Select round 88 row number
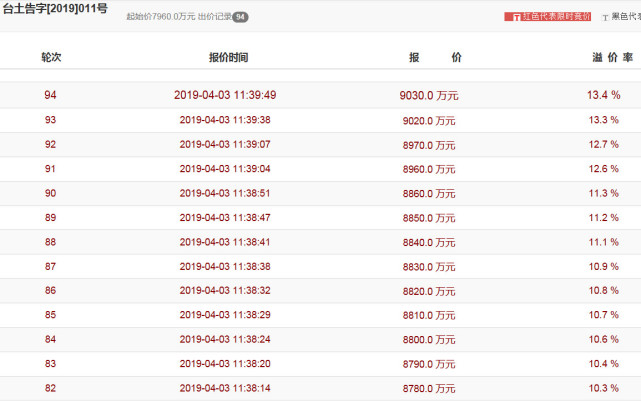The height and width of the screenshot is (401, 641). [x=51, y=242]
